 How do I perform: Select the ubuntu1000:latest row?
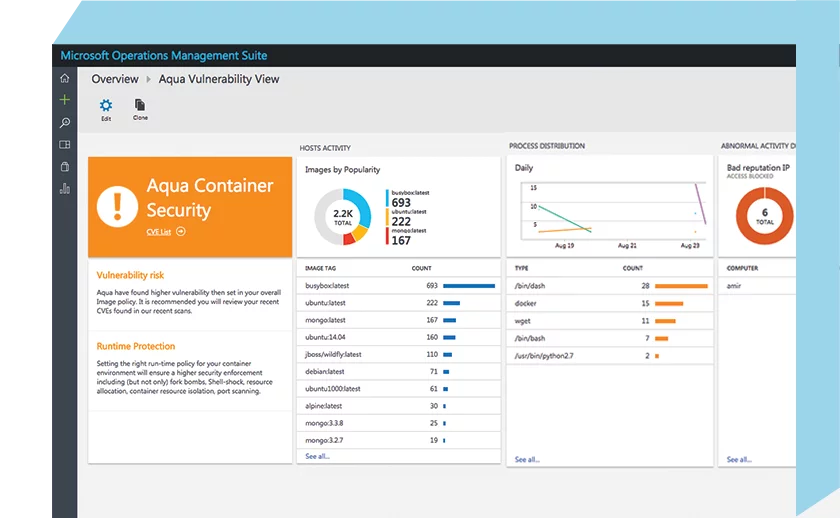[399, 388]
